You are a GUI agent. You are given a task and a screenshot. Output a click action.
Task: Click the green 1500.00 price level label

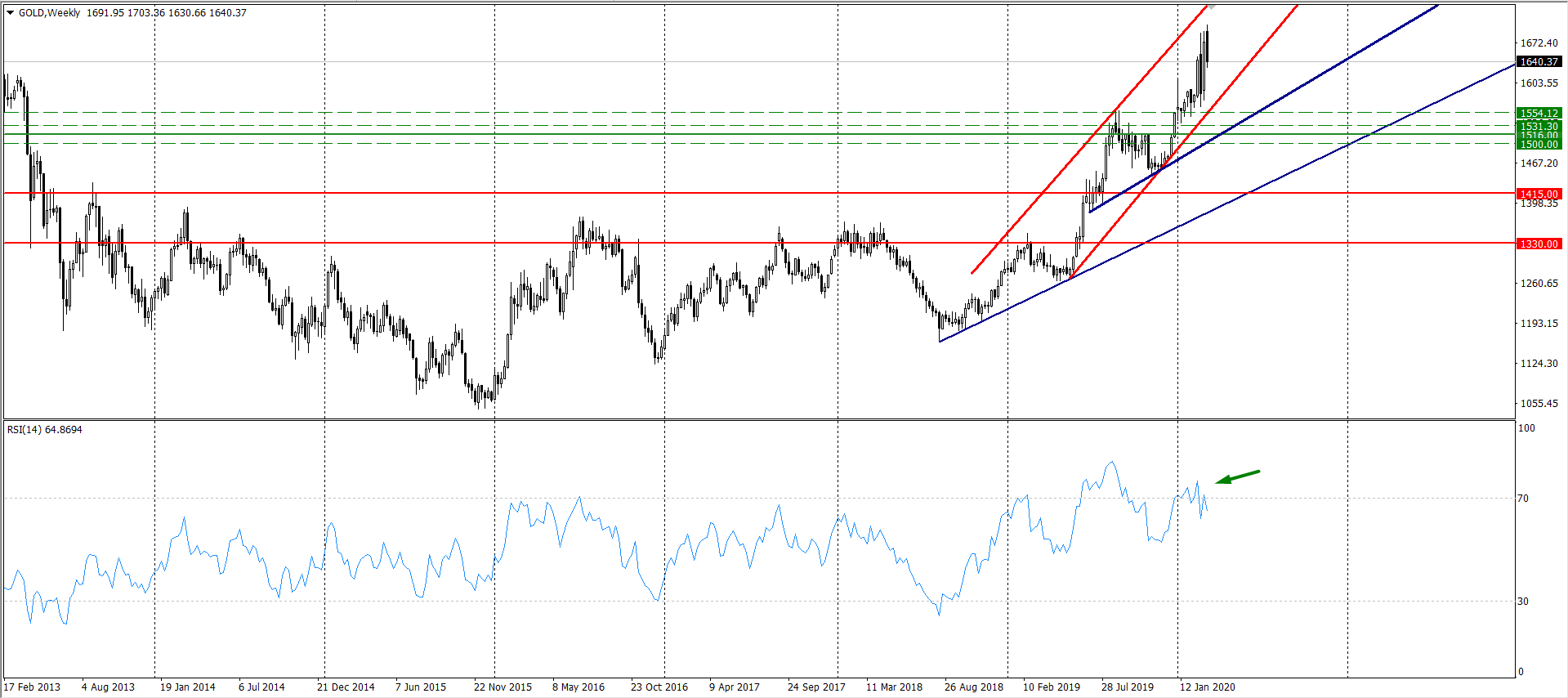pyautogui.click(x=1539, y=145)
